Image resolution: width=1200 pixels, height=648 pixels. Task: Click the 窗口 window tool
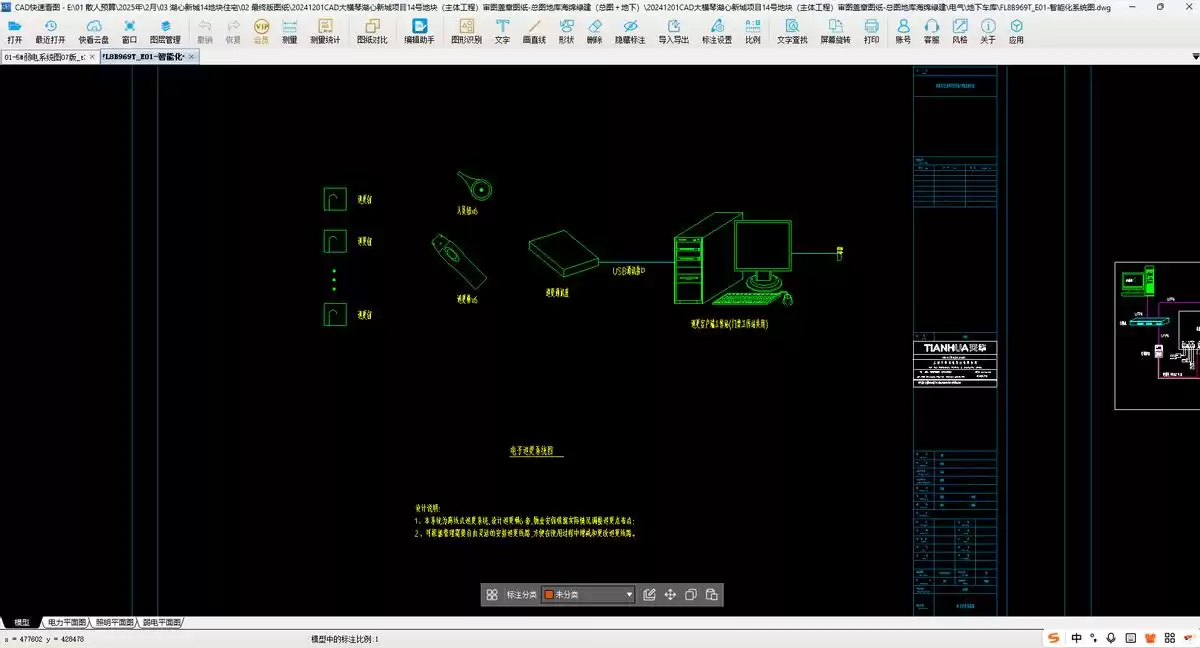[x=130, y=31]
